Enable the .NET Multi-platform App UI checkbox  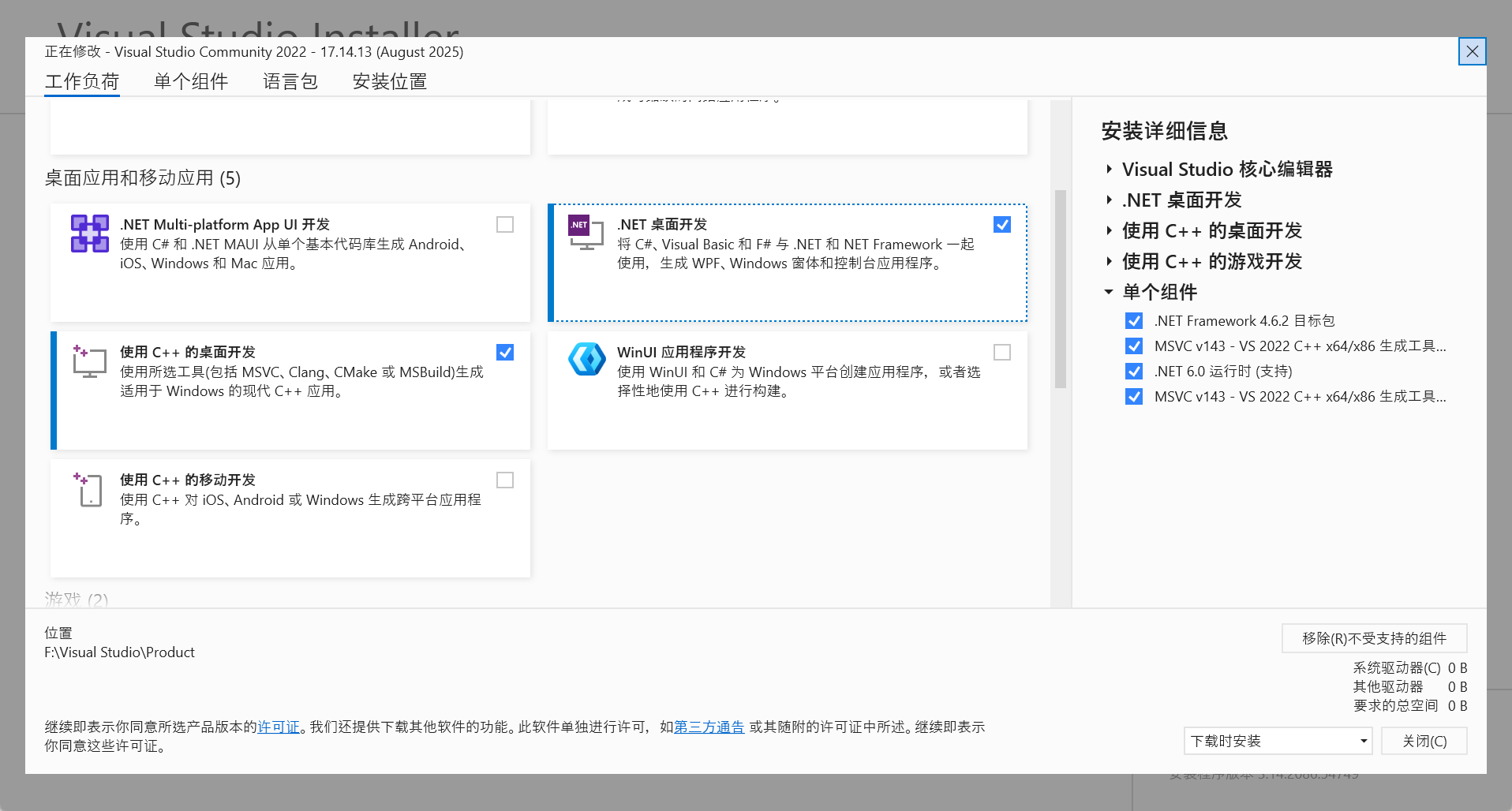click(505, 225)
